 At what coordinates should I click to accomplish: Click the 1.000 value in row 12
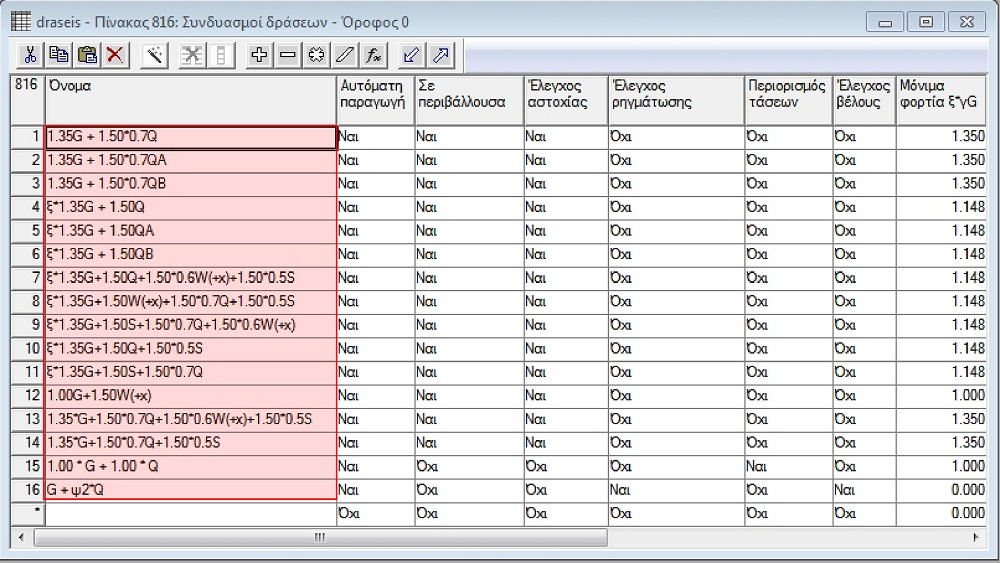[x=941, y=396]
